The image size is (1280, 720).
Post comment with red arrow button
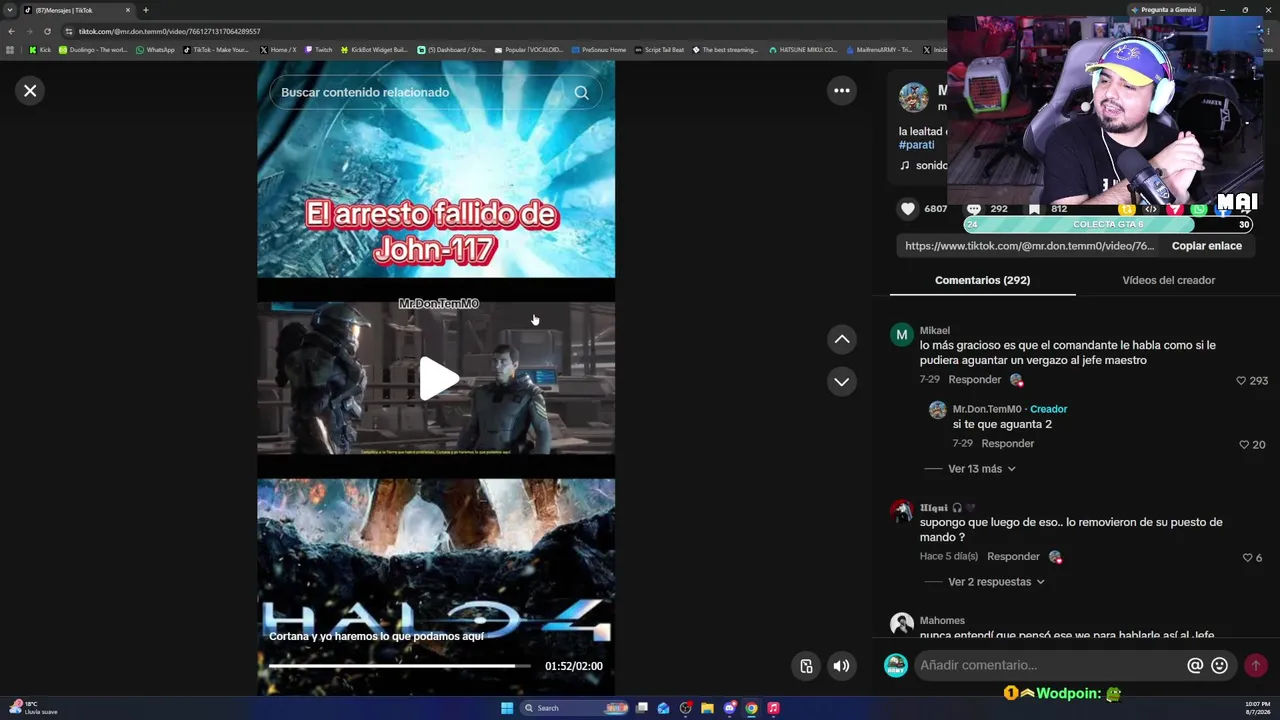click(1256, 666)
